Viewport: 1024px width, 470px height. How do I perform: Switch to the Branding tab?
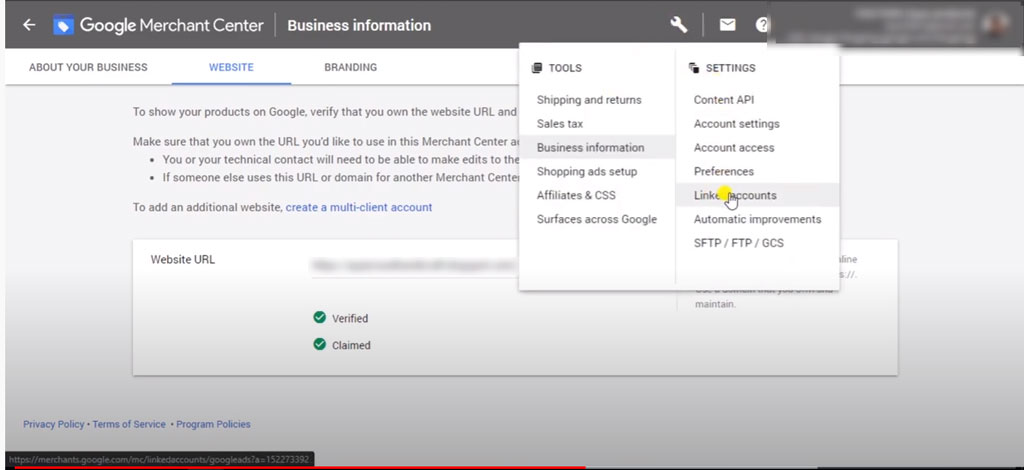tap(351, 67)
